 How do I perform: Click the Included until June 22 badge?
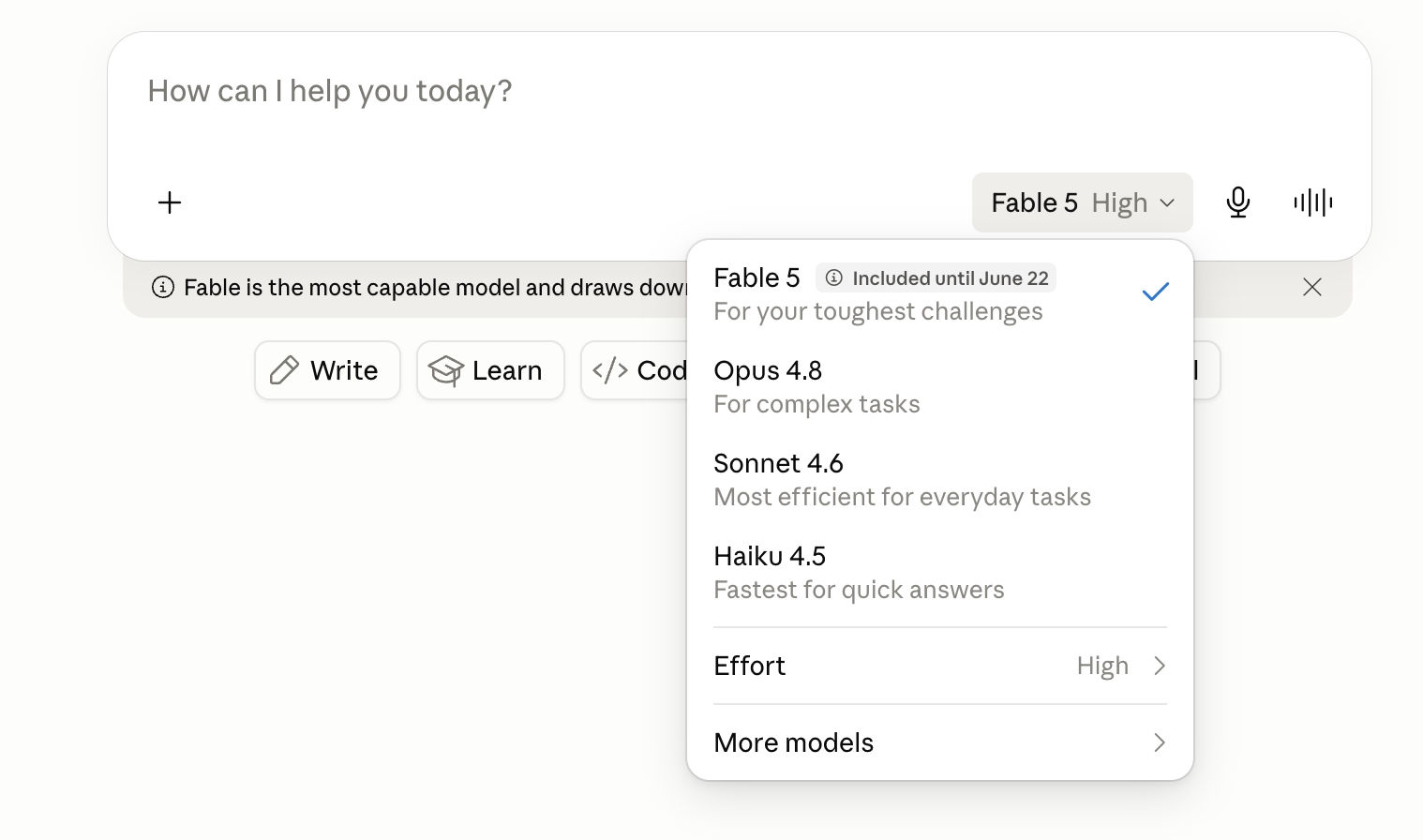tap(936, 278)
